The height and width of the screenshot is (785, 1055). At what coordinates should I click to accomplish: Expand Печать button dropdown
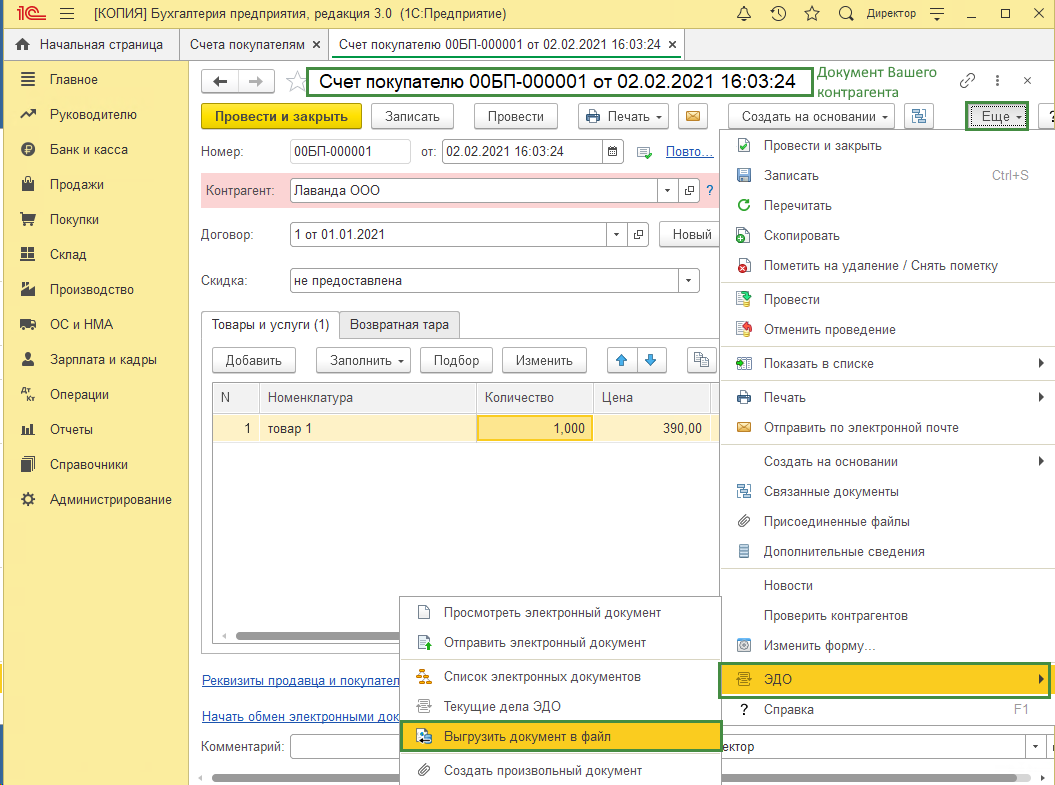click(x=624, y=116)
